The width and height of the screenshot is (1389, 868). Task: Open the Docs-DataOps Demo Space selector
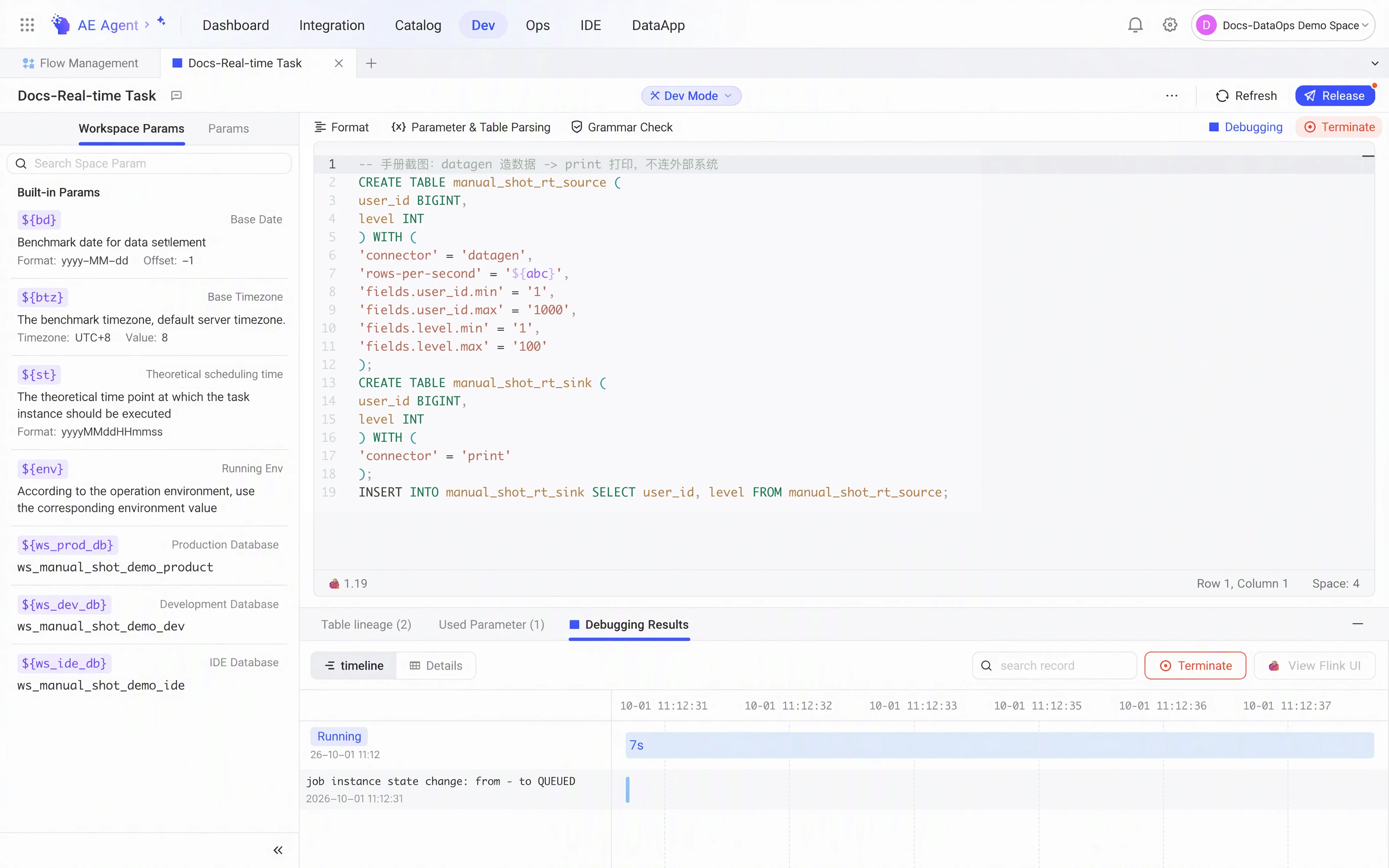[1283, 25]
